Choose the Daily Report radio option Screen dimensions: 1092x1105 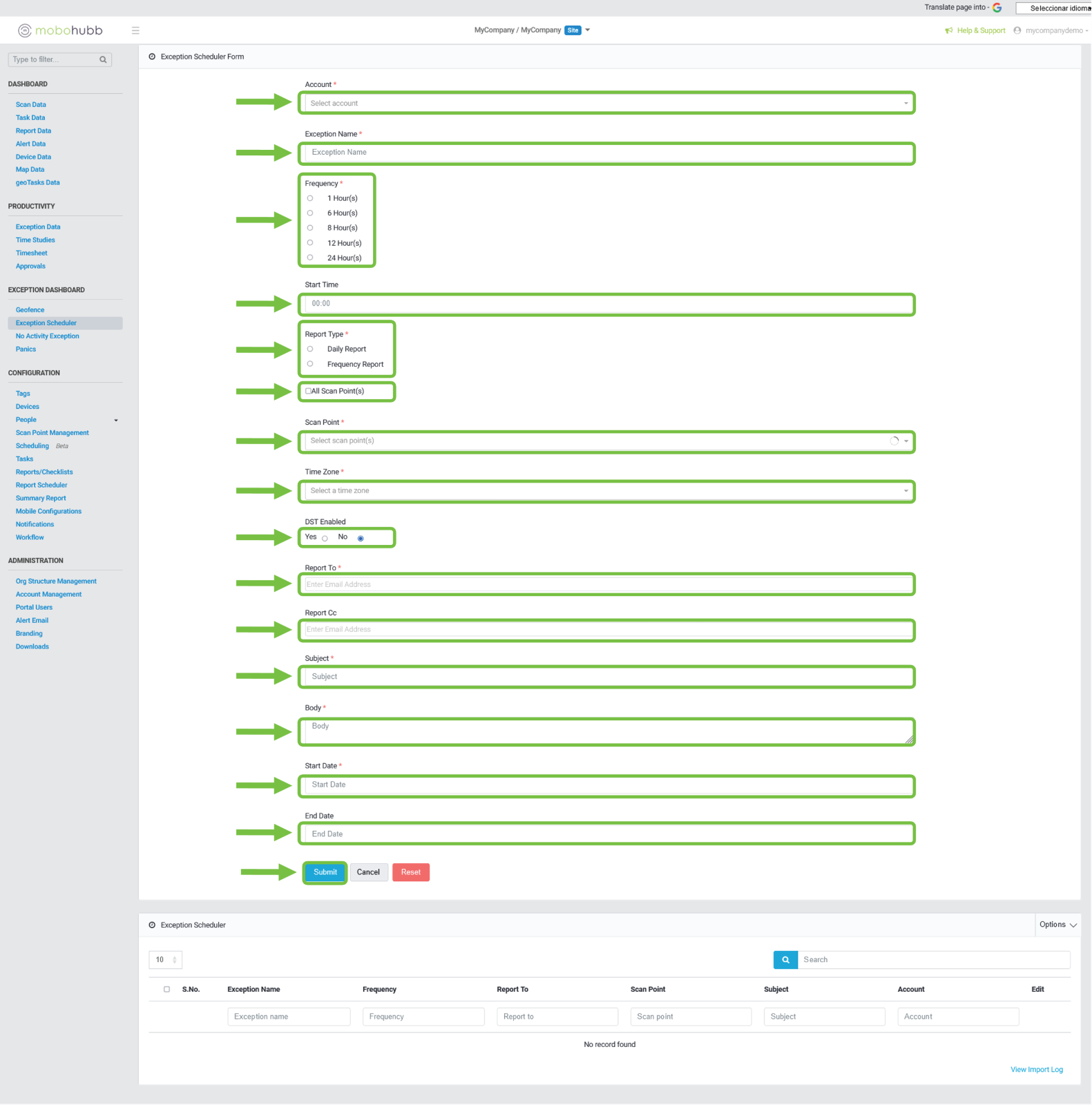[x=310, y=349]
